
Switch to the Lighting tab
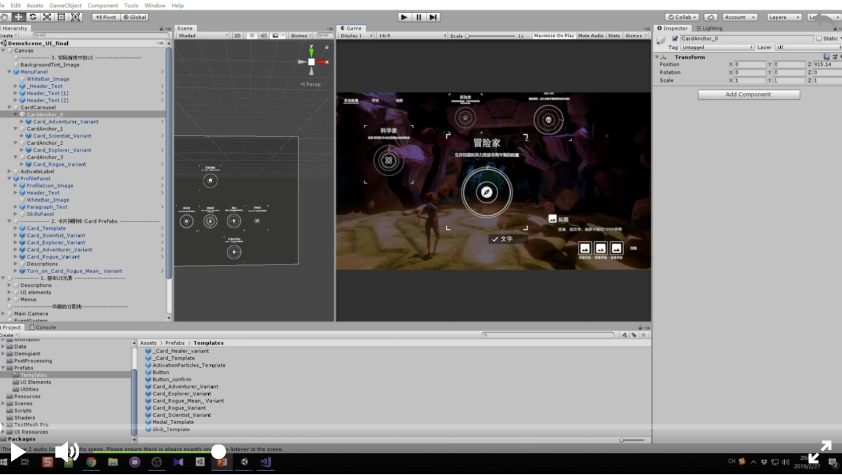(709, 28)
